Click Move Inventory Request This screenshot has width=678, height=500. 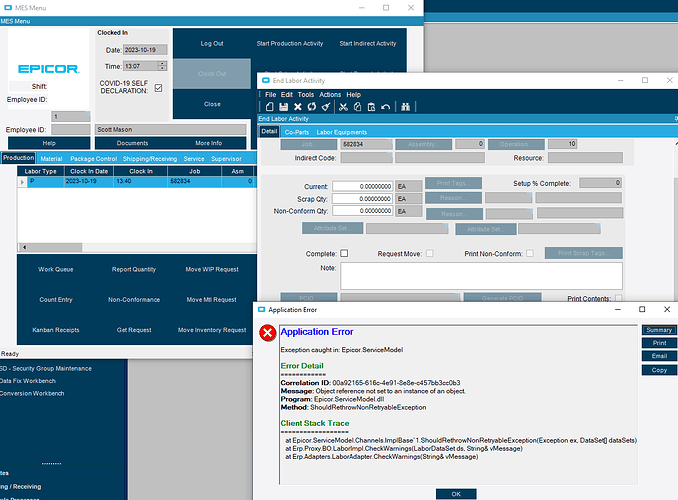[x=212, y=330]
